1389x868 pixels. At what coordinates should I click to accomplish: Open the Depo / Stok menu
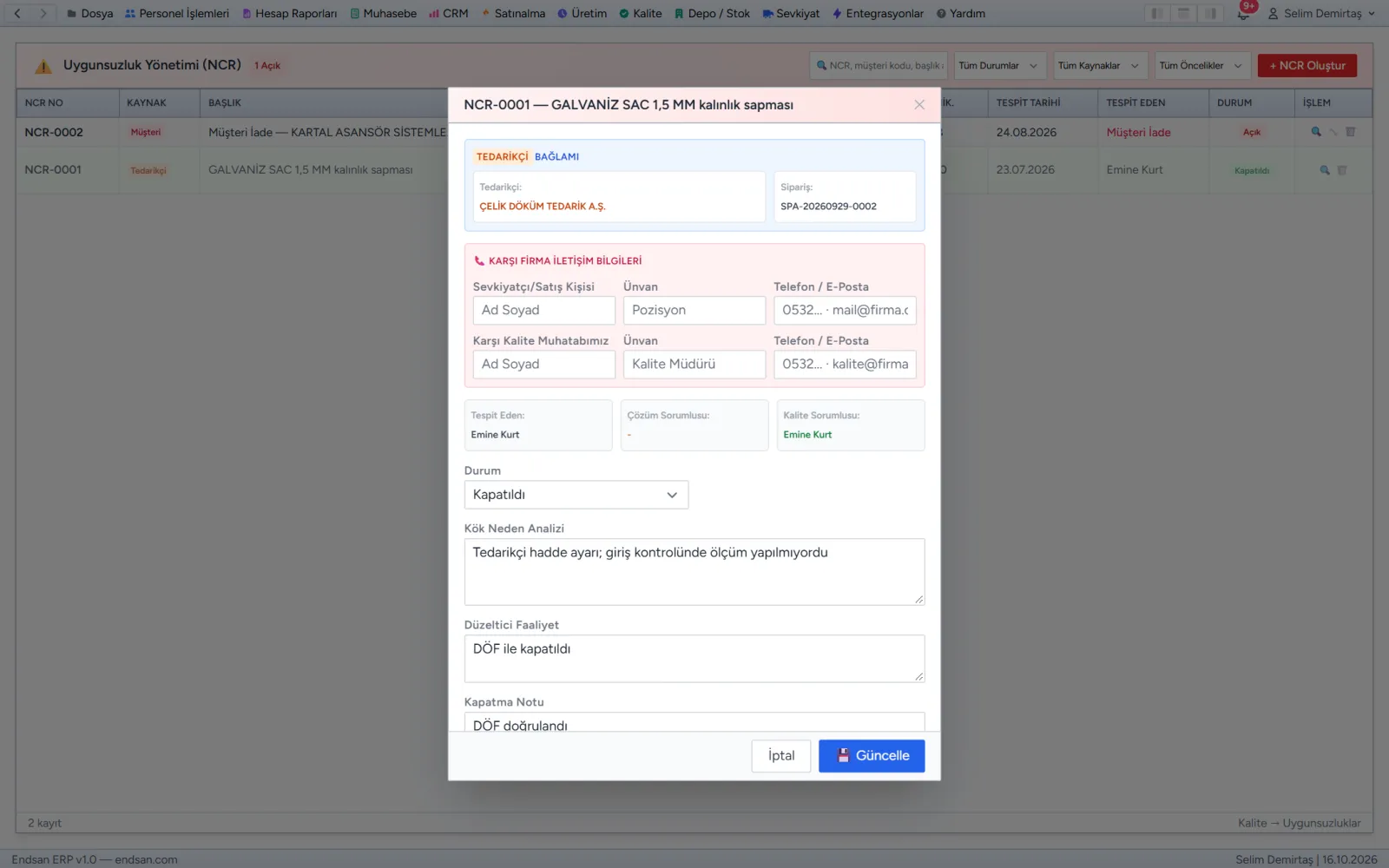point(712,13)
